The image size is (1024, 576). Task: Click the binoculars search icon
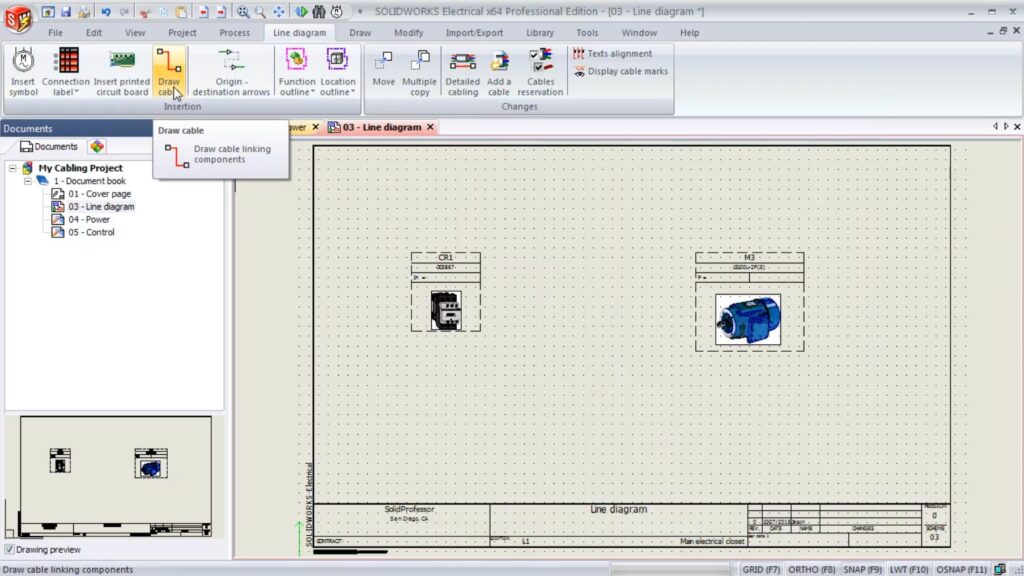[319, 12]
